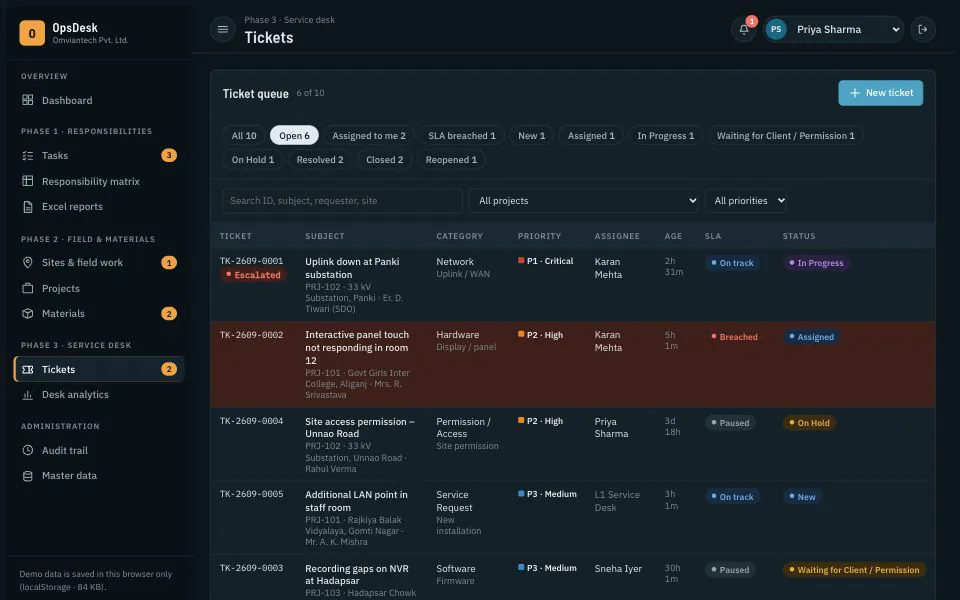Filter by Resolved 2 chip
The width and height of the screenshot is (960, 600).
320,160
